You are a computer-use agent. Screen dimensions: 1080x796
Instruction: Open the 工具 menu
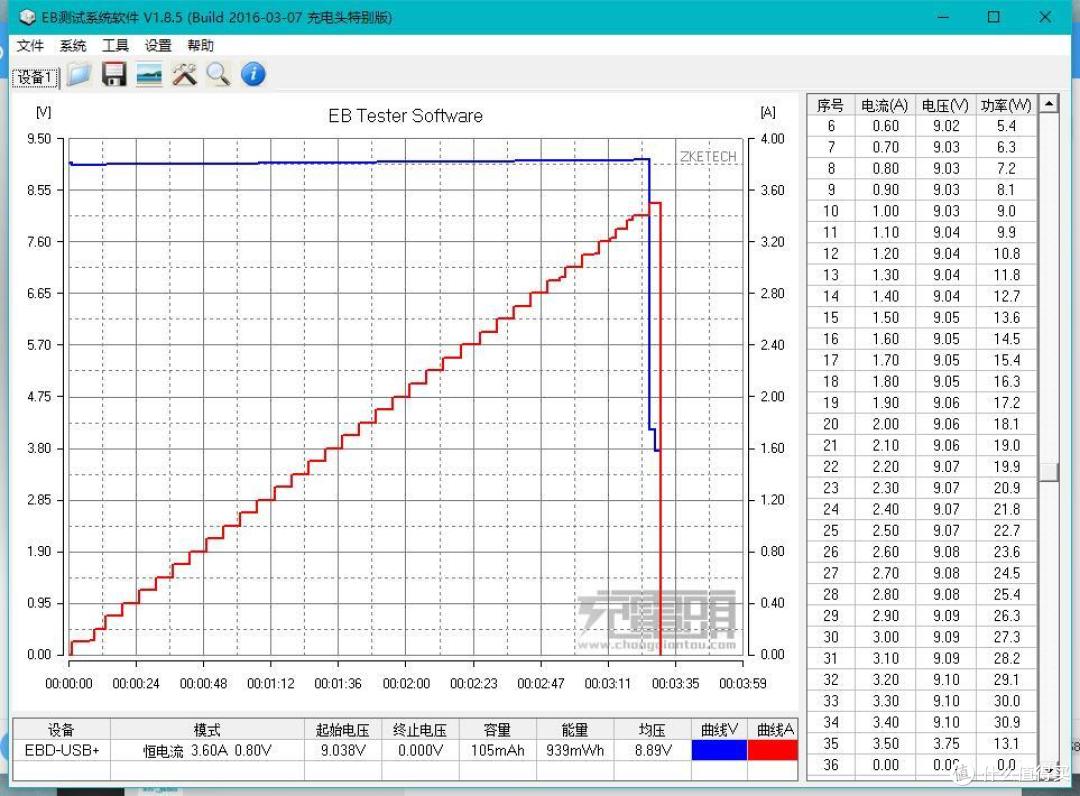[115, 45]
